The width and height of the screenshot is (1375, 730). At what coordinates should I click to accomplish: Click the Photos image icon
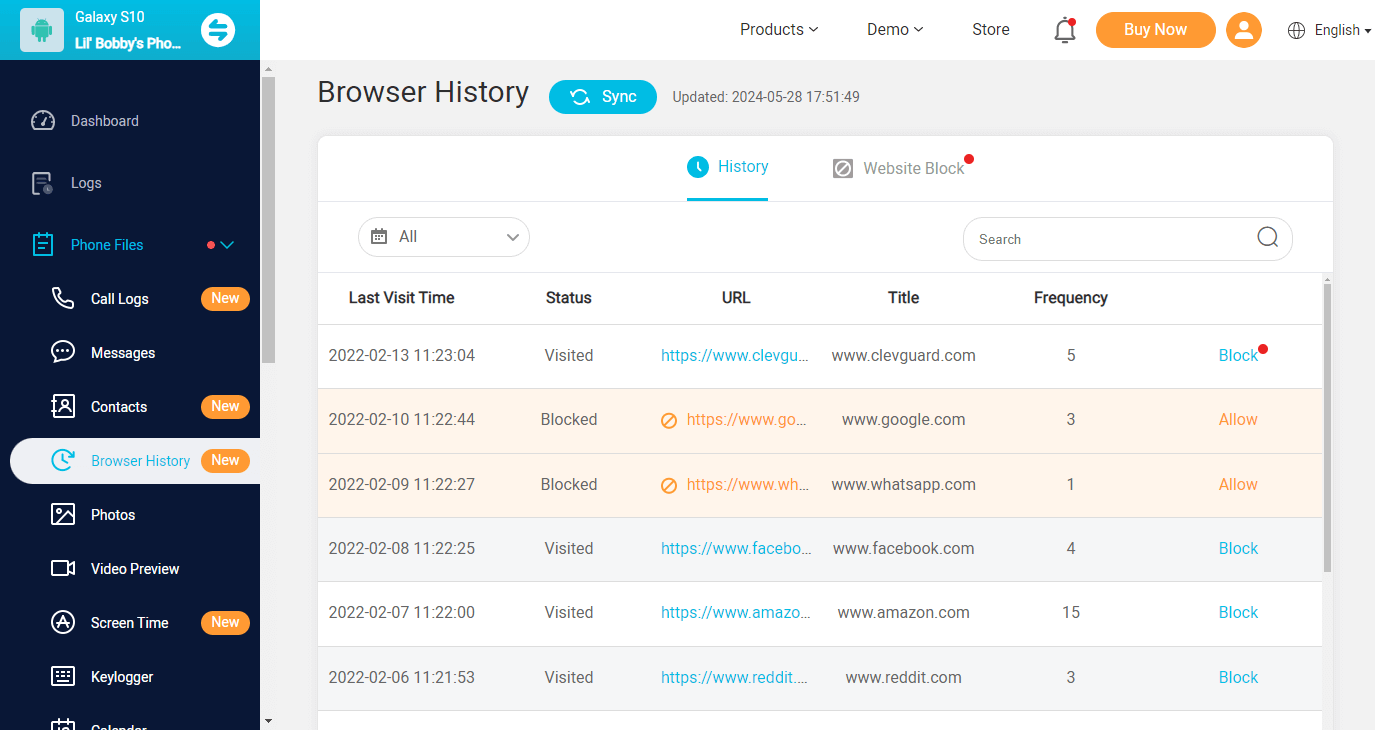63,514
